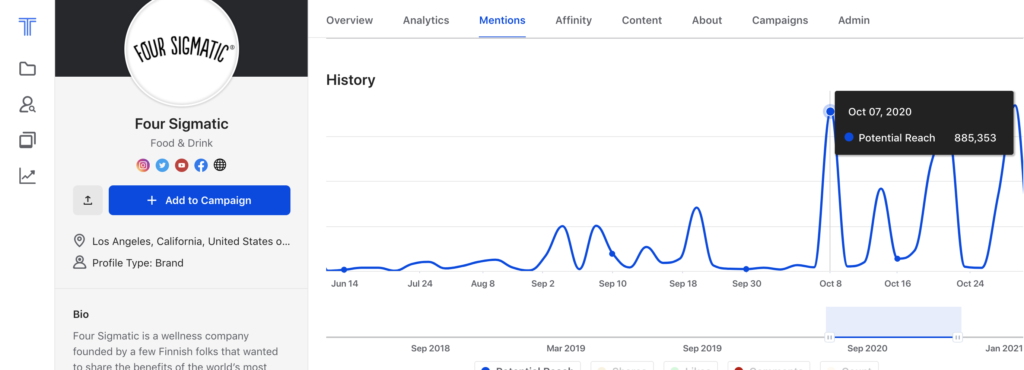The width and height of the screenshot is (1024, 370).
Task: Open Four Sigmatic's Facebook page icon
Action: coord(201,165)
